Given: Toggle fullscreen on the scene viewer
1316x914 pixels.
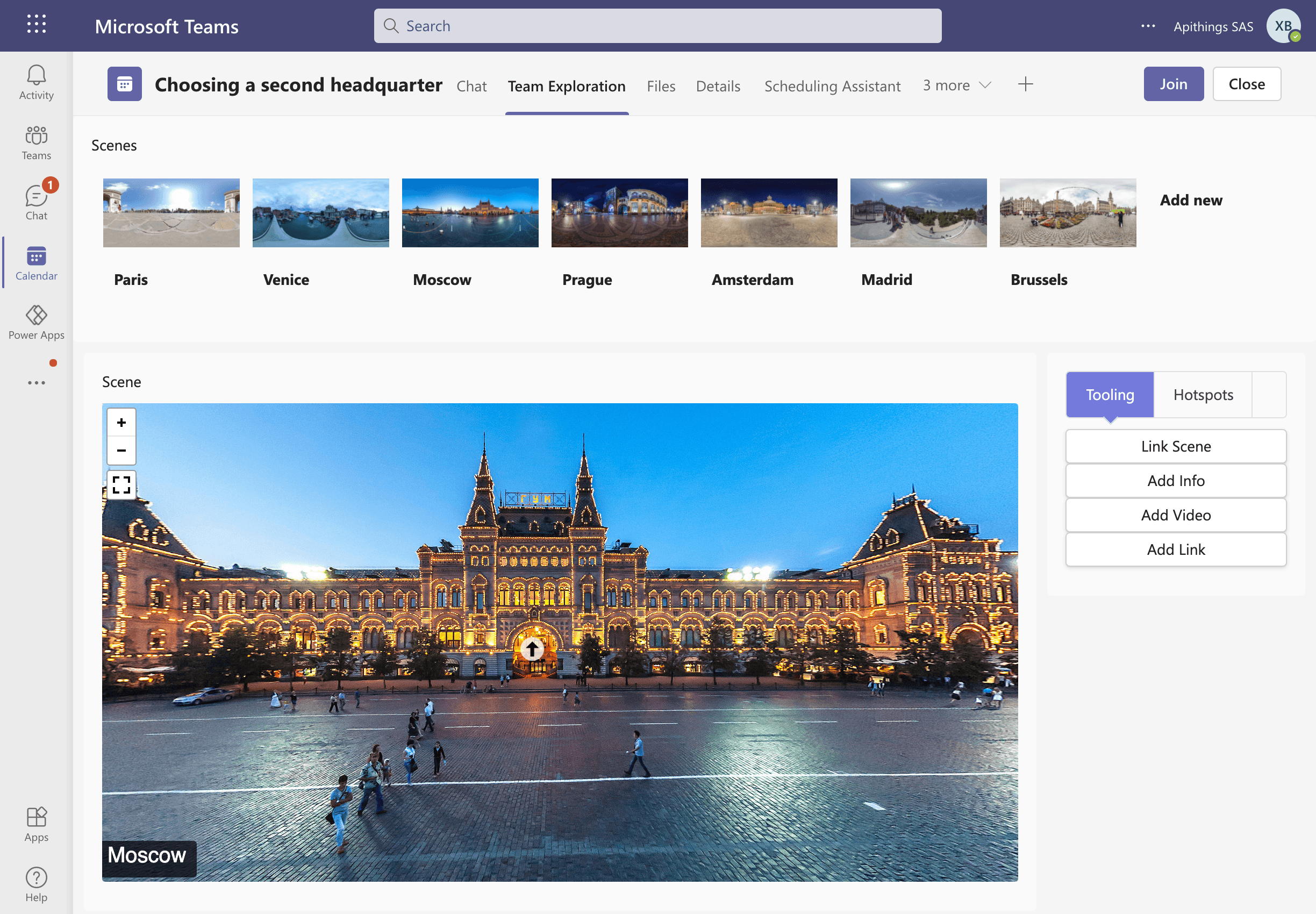Looking at the screenshot, I should click(121, 484).
